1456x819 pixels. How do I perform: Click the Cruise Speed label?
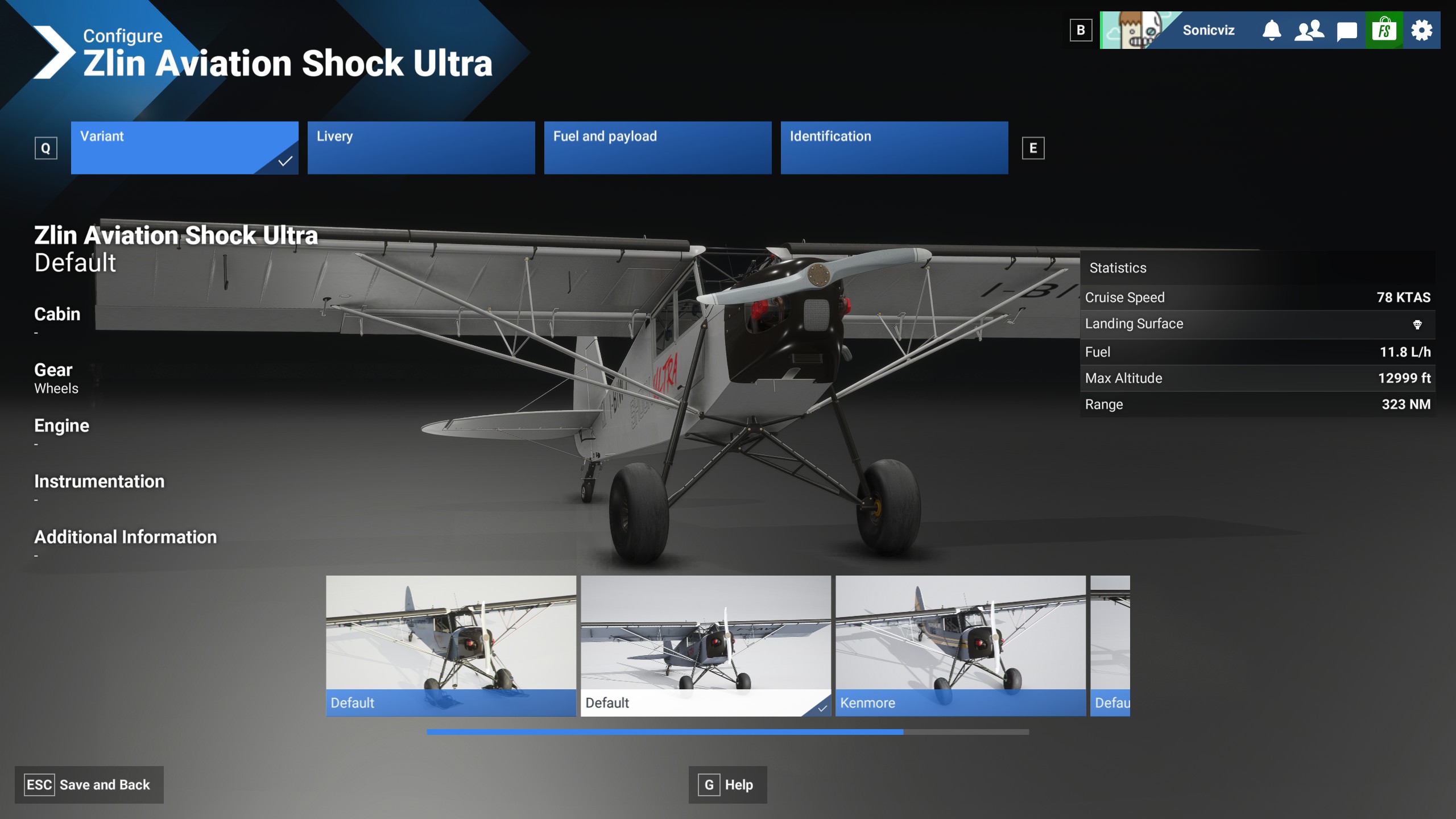point(1125,297)
